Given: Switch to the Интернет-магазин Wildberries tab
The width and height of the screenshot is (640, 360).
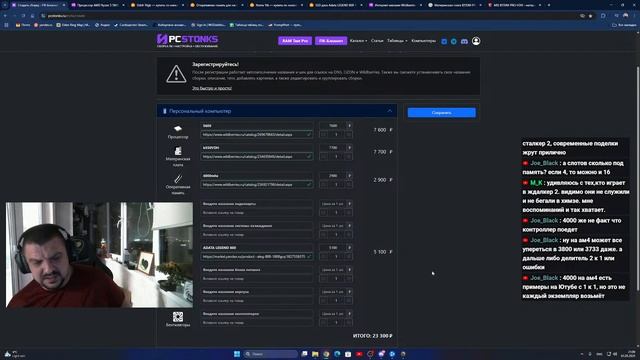Looking at the screenshot, I should 395,5.
